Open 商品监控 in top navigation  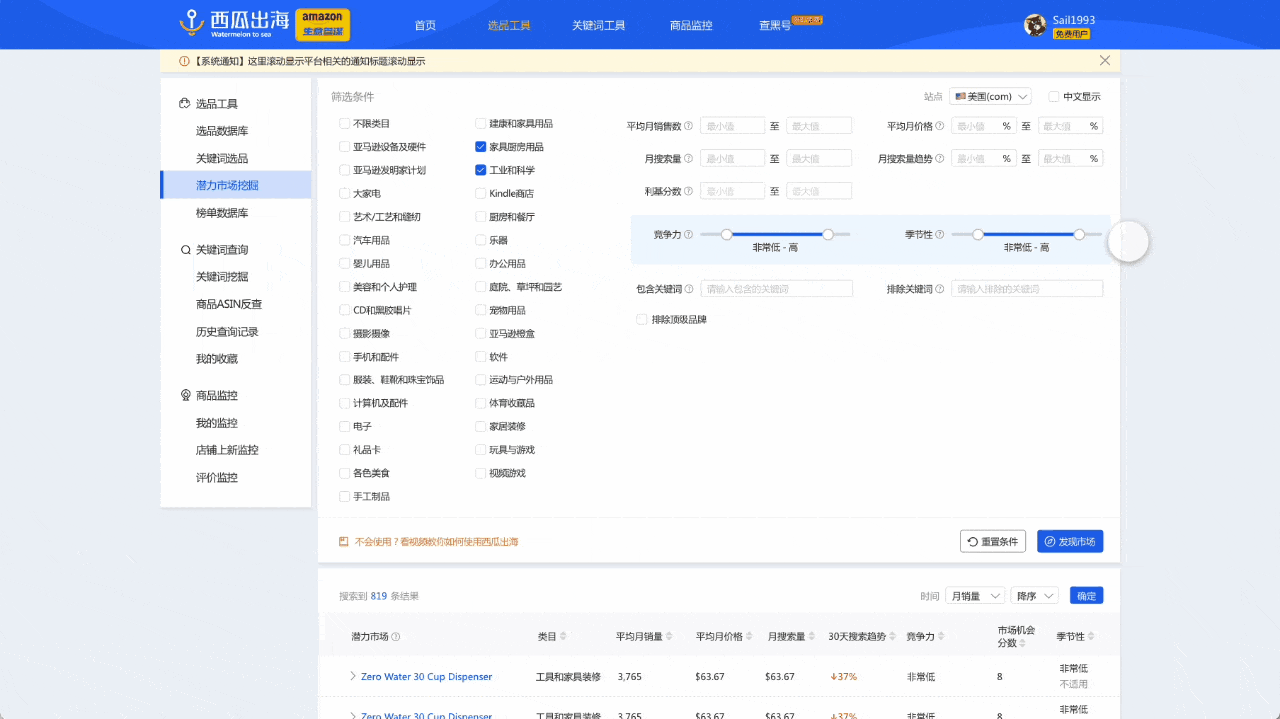691,25
